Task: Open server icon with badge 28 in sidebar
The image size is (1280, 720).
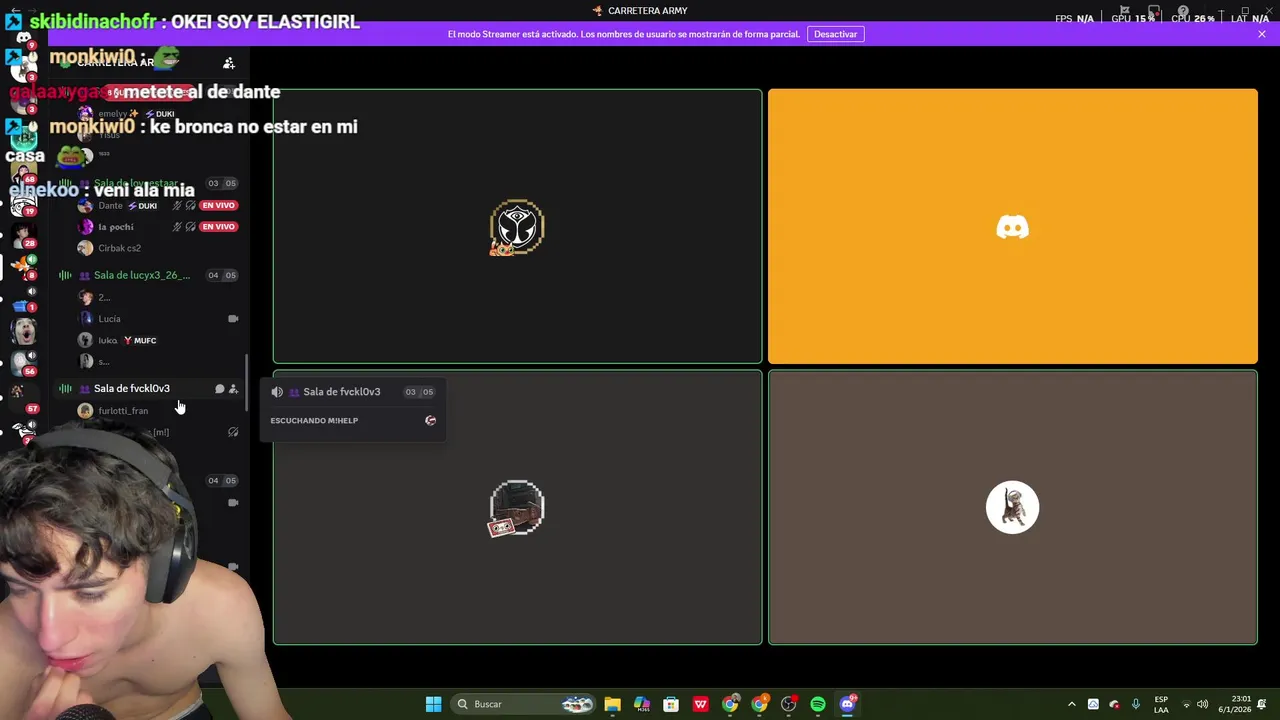Action: (x=24, y=235)
